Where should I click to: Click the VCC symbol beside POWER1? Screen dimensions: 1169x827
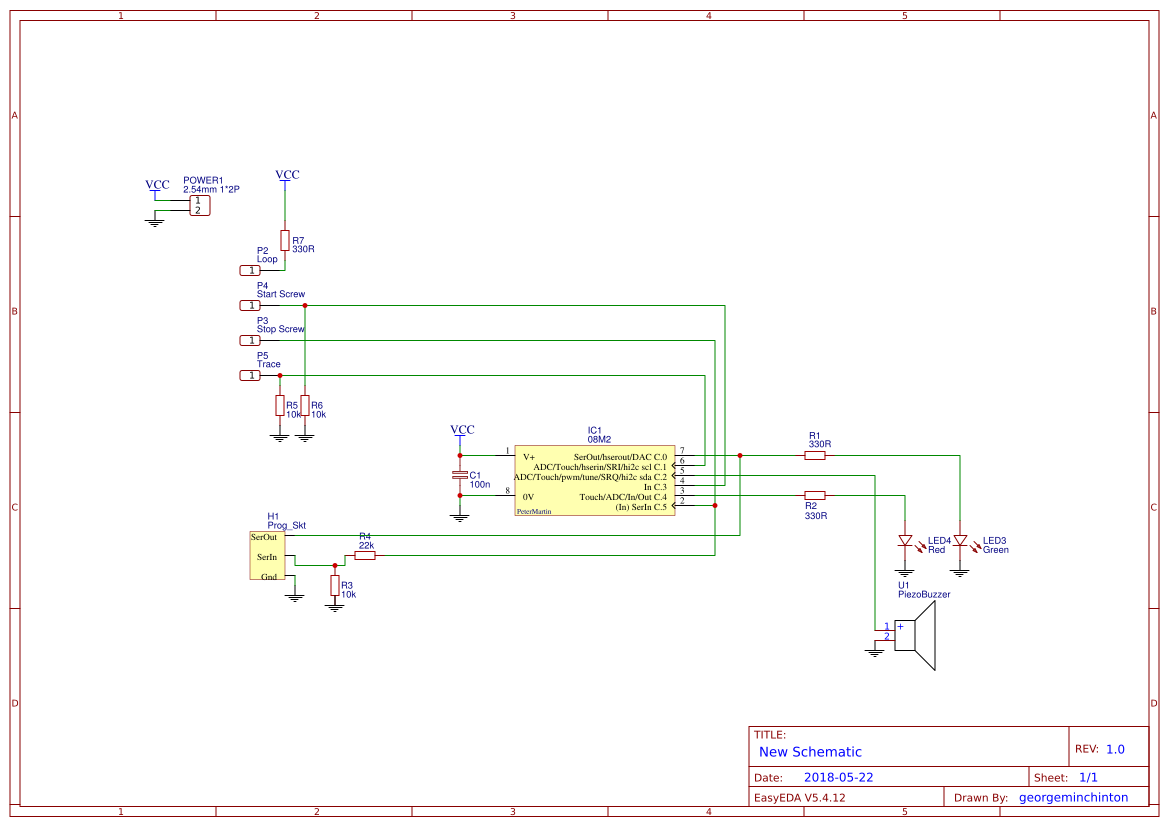point(157,188)
